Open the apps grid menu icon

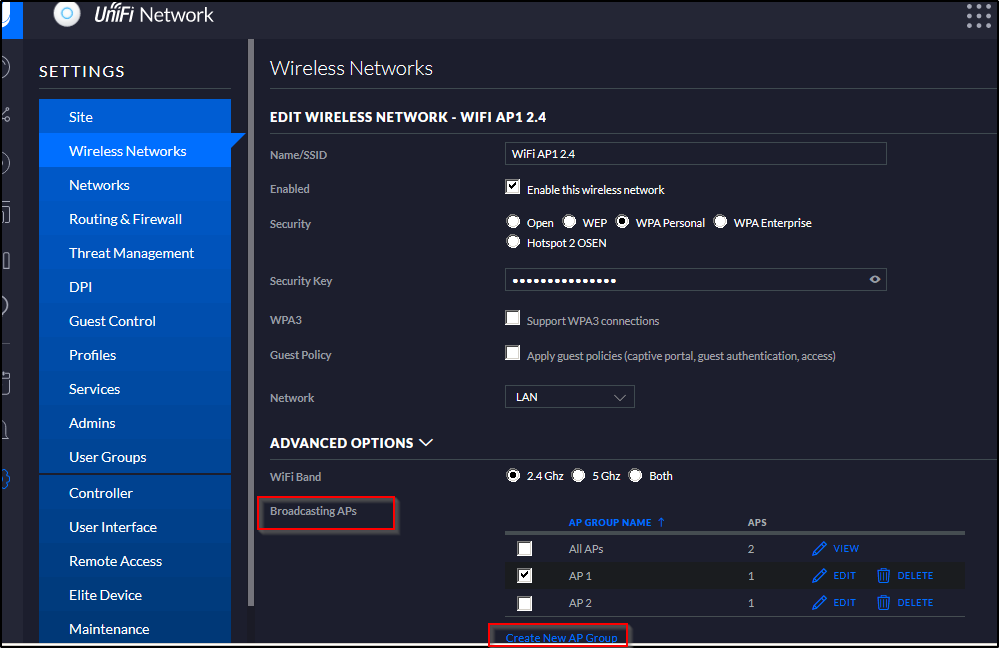[978, 16]
